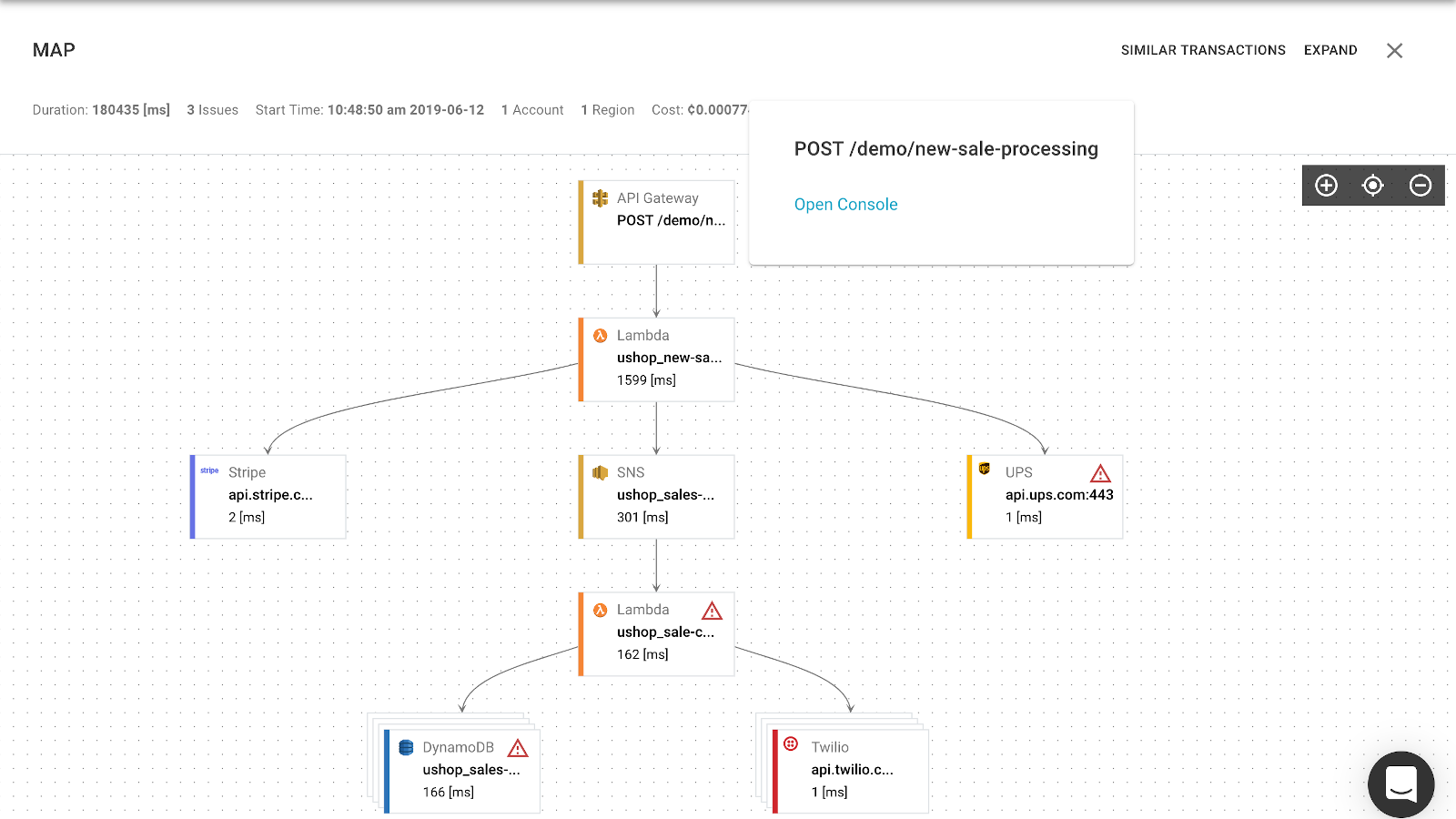The height and width of the screenshot is (819, 1456).
Task: Select the UPS api.ups.com:443 label
Action: point(1059,495)
